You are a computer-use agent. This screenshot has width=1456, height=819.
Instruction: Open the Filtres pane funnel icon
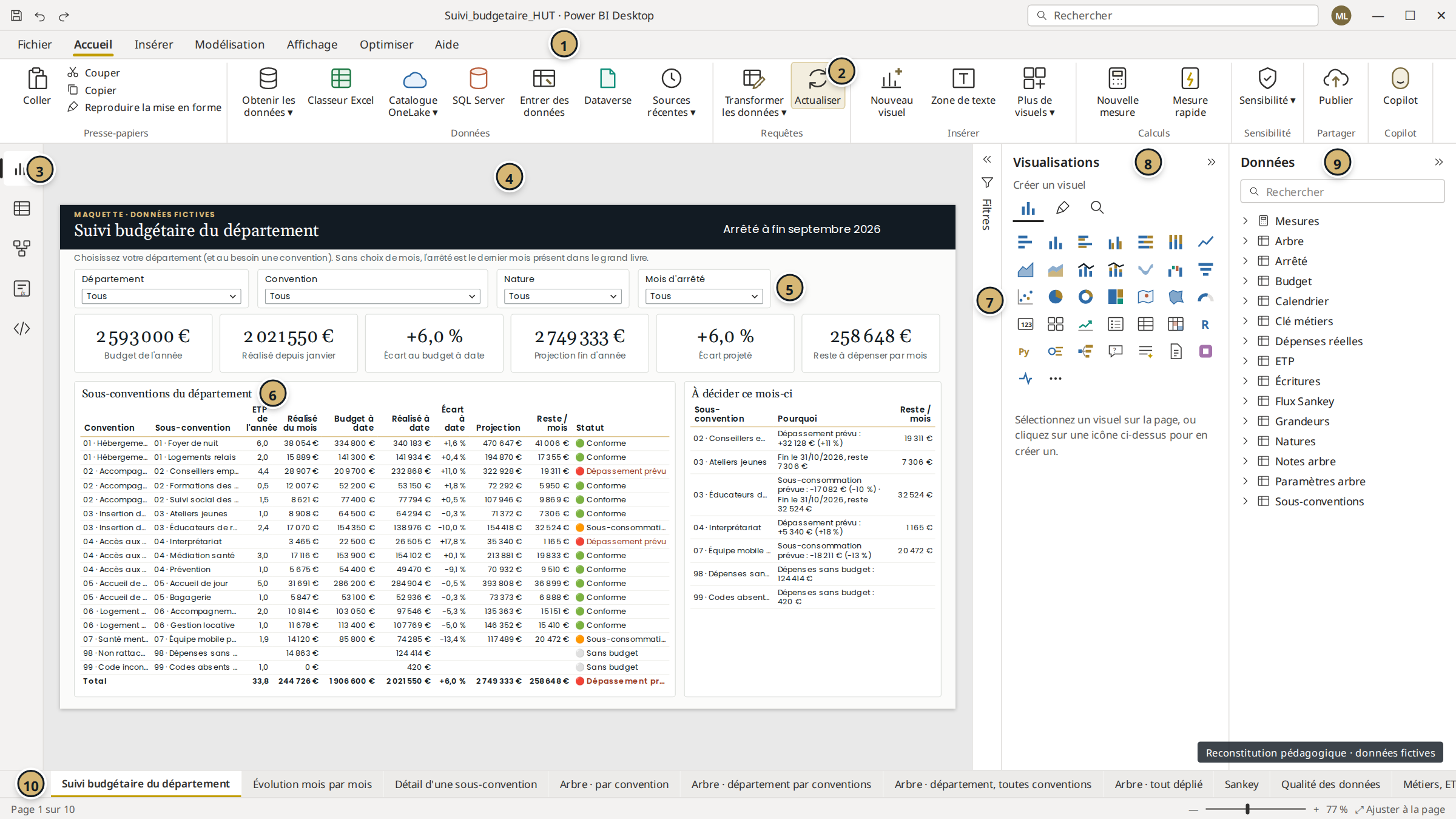pos(987,182)
